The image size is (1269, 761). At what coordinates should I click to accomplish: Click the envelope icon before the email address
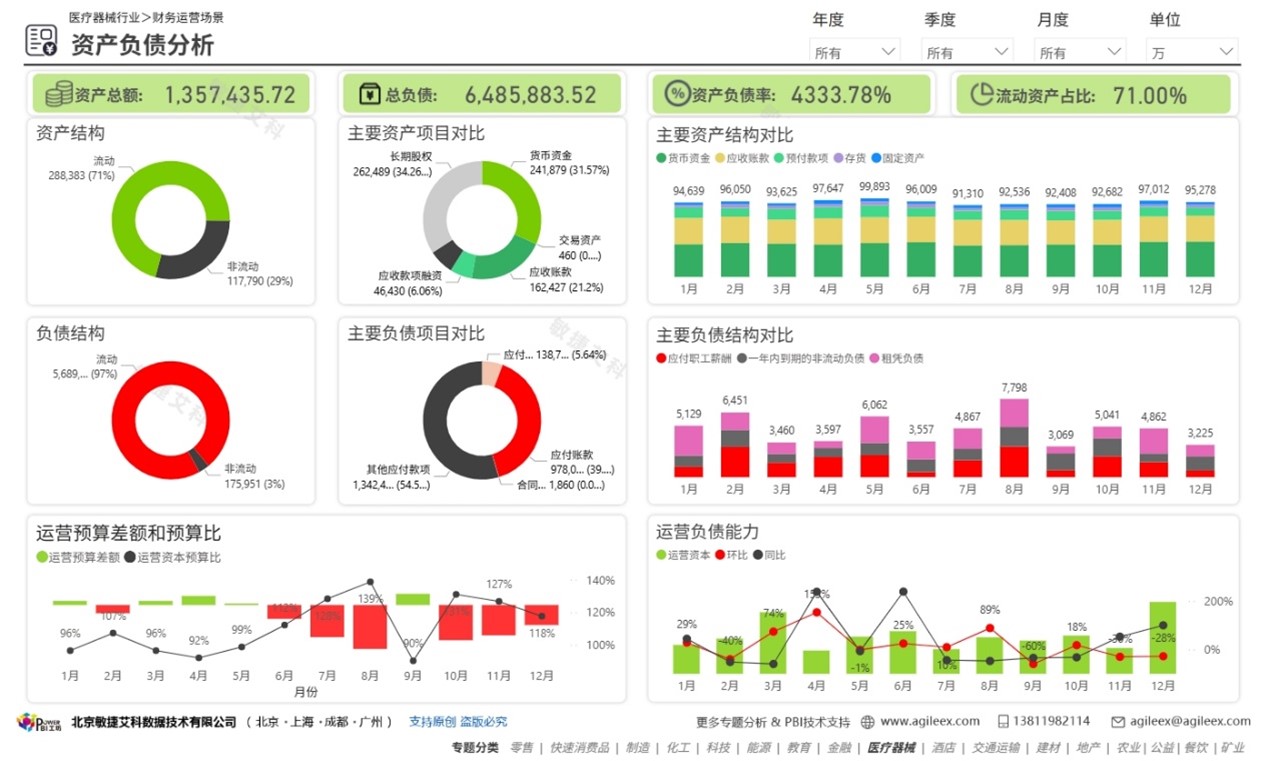1118,721
